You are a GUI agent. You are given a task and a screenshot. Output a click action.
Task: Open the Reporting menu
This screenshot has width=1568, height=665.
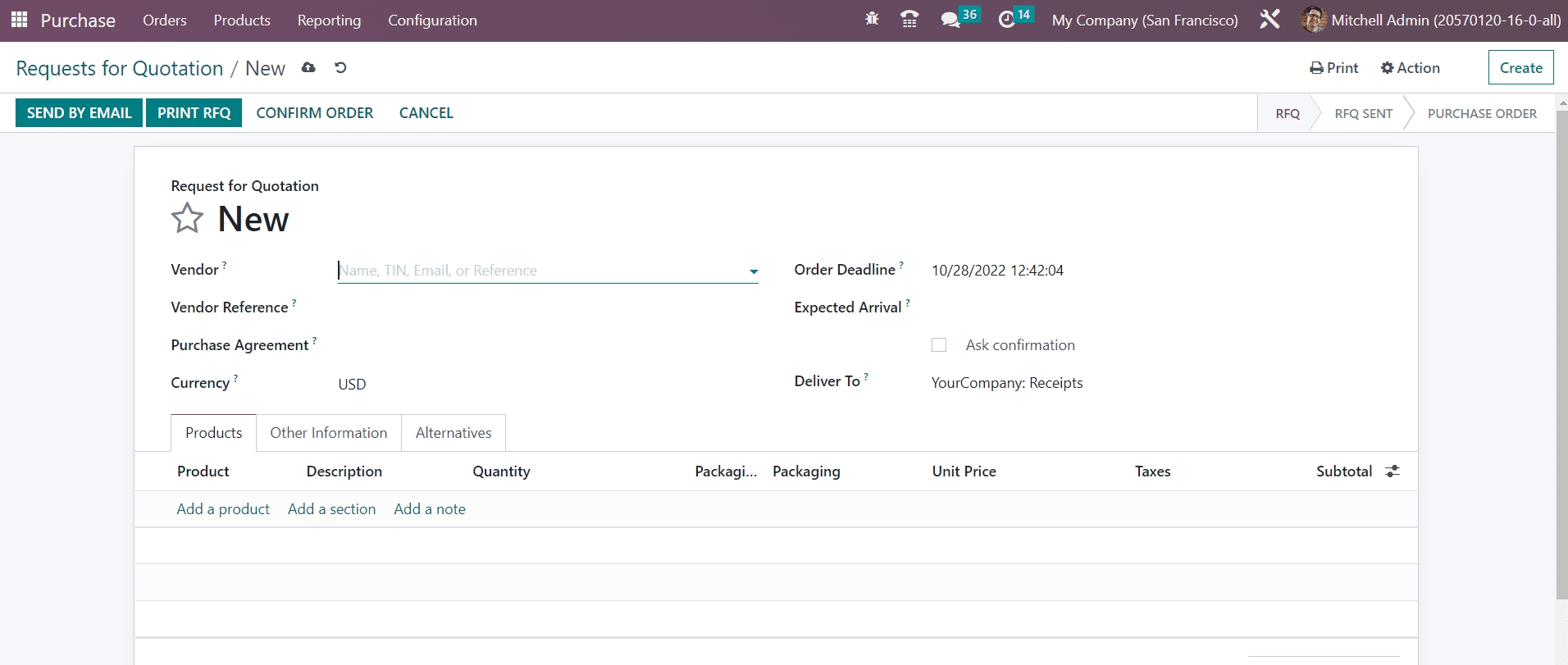[x=329, y=20]
